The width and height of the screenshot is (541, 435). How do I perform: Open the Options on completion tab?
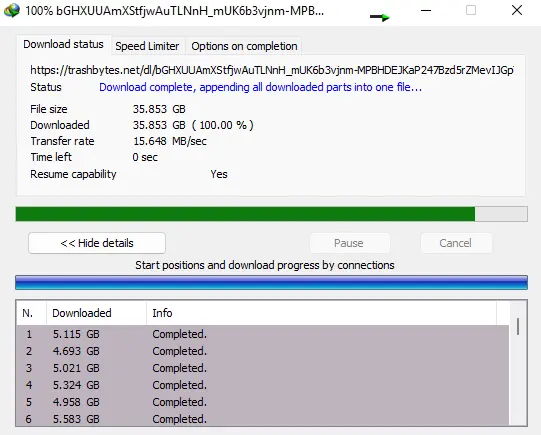coord(244,46)
